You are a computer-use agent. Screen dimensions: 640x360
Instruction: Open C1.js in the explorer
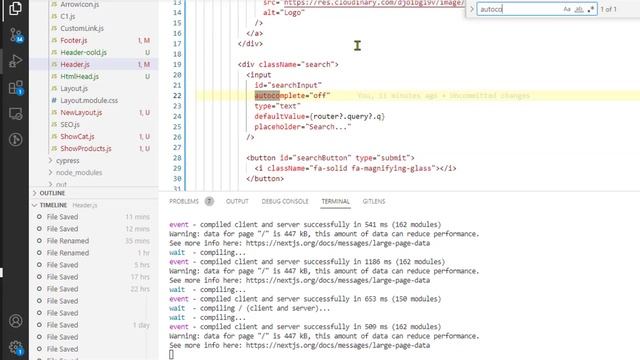[x=68, y=16]
